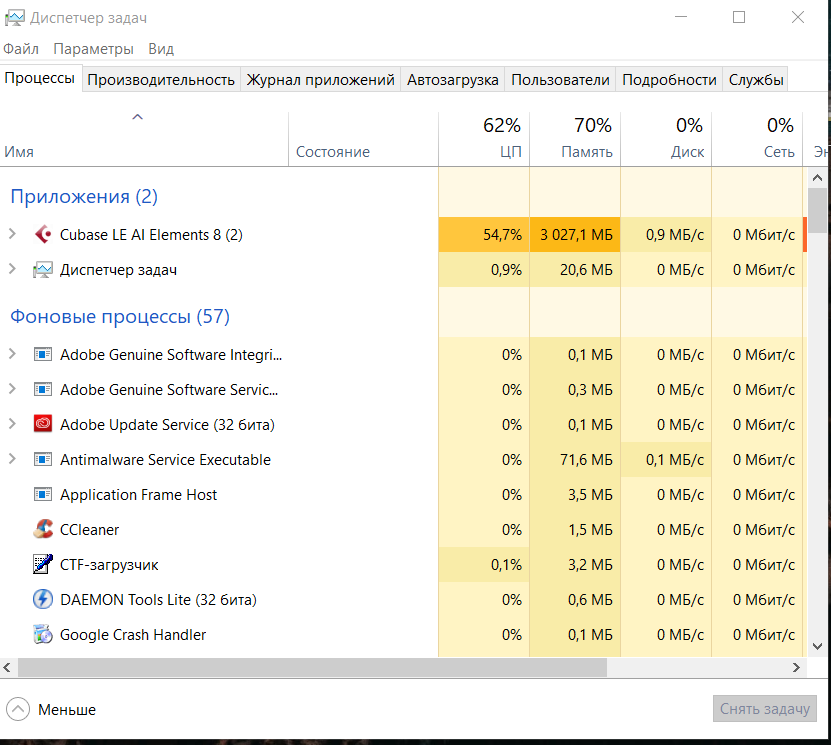
Task: Click the Фоновые процессы (57) group heading
Action: [120, 316]
